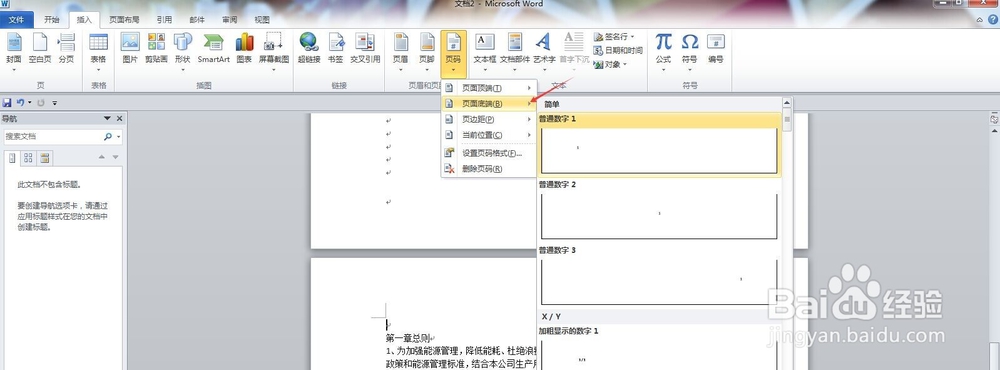Open Word Help with the question mark icon
Screen dimensions: 1000x370
coord(993,20)
